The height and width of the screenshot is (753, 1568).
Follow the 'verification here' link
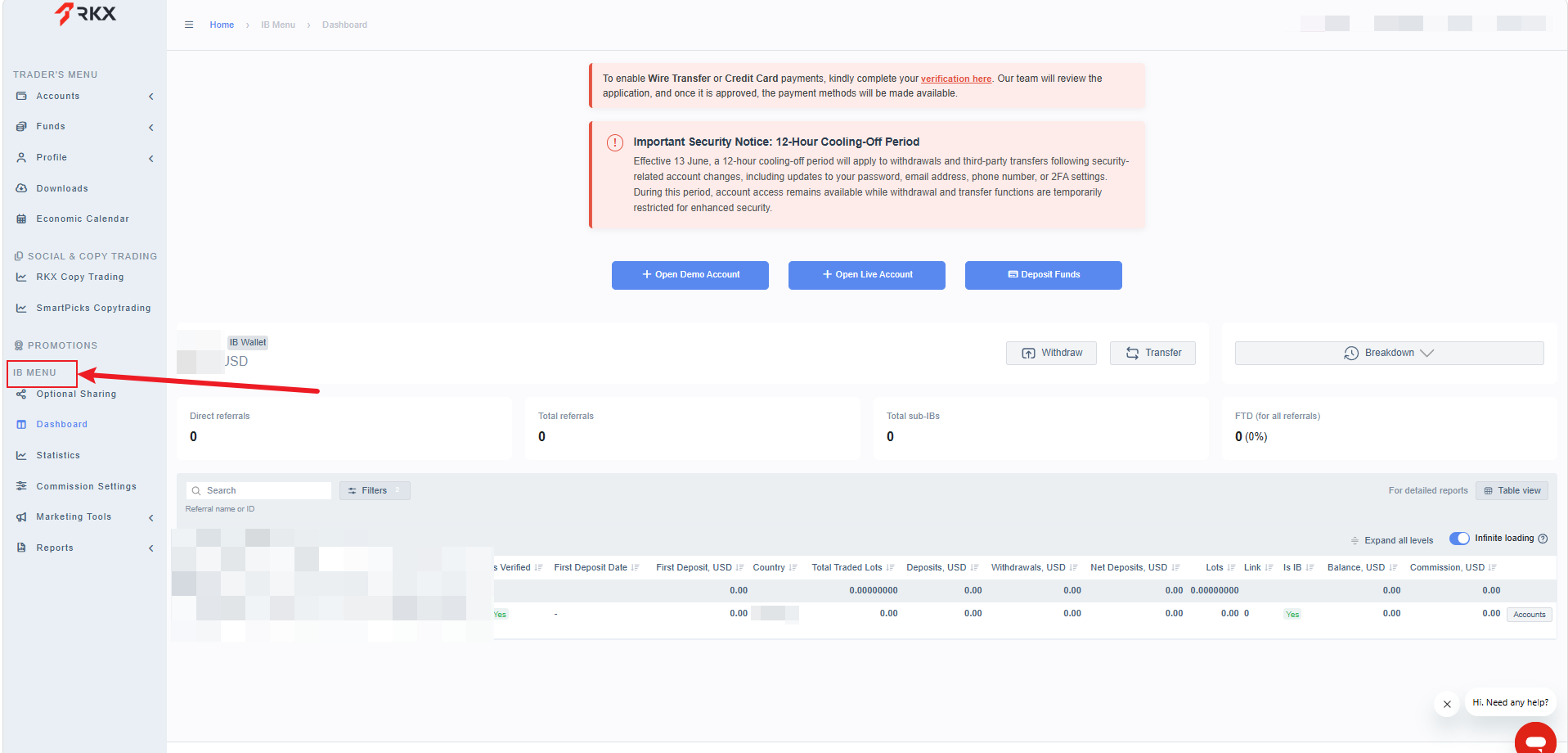tap(956, 79)
